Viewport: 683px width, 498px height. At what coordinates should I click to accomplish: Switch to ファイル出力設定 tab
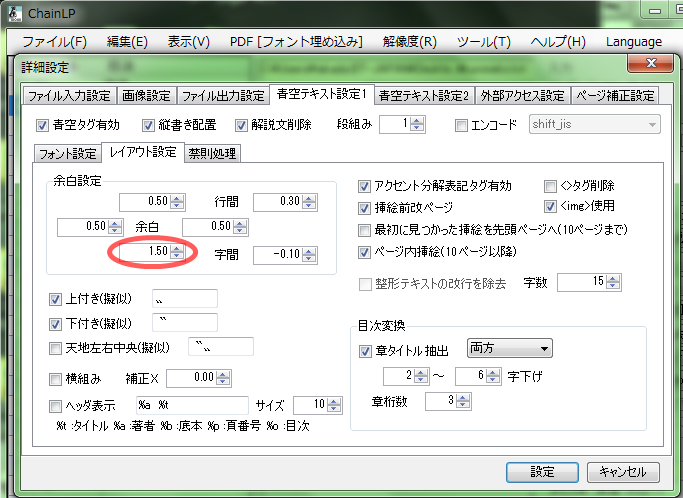pyautogui.click(x=223, y=95)
